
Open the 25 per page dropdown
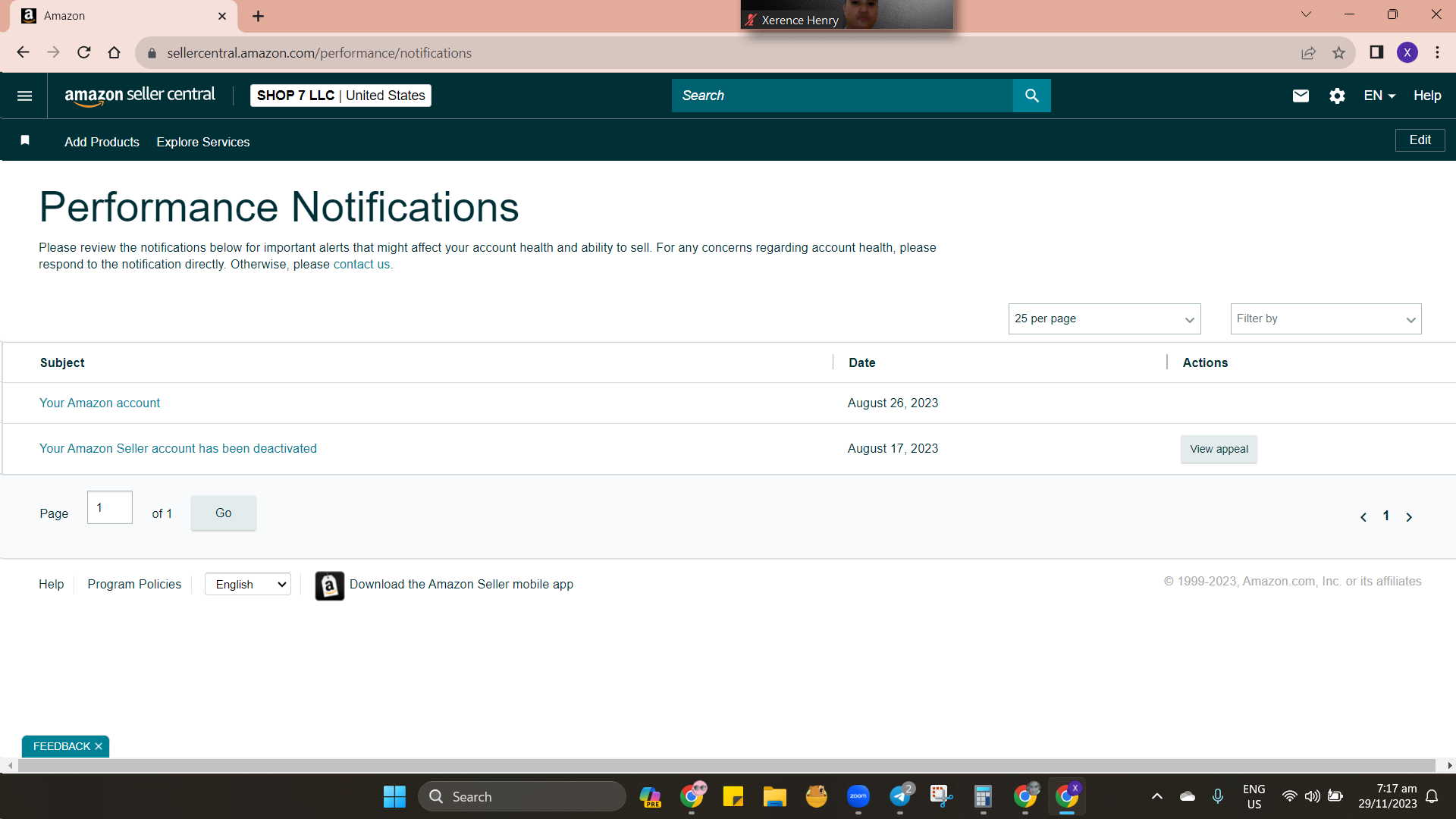(x=1104, y=319)
